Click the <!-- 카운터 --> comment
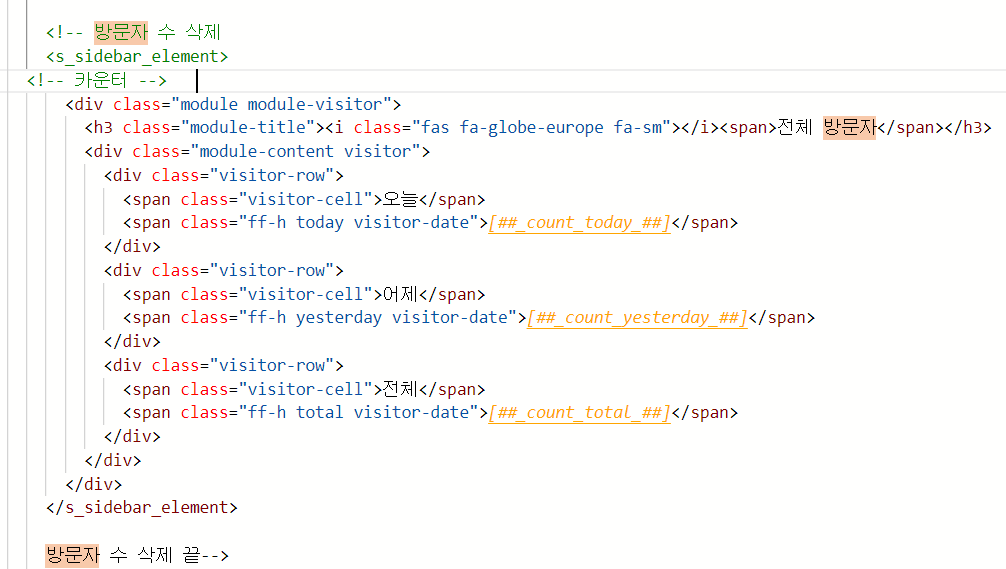The width and height of the screenshot is (1006, 569). click(x=97, y=80)
